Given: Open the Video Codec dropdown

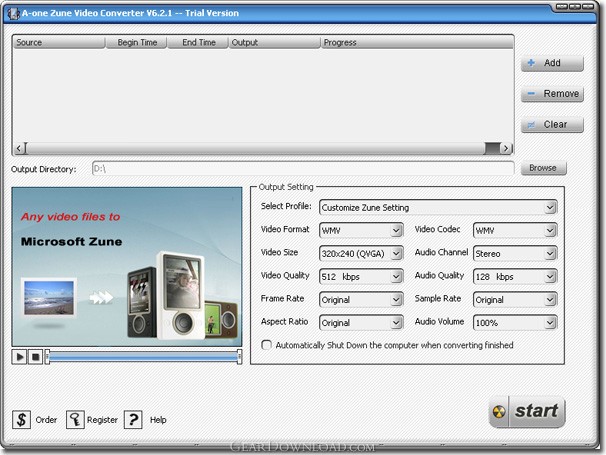Looking at the screenshot, I should [x=515, y=230].
